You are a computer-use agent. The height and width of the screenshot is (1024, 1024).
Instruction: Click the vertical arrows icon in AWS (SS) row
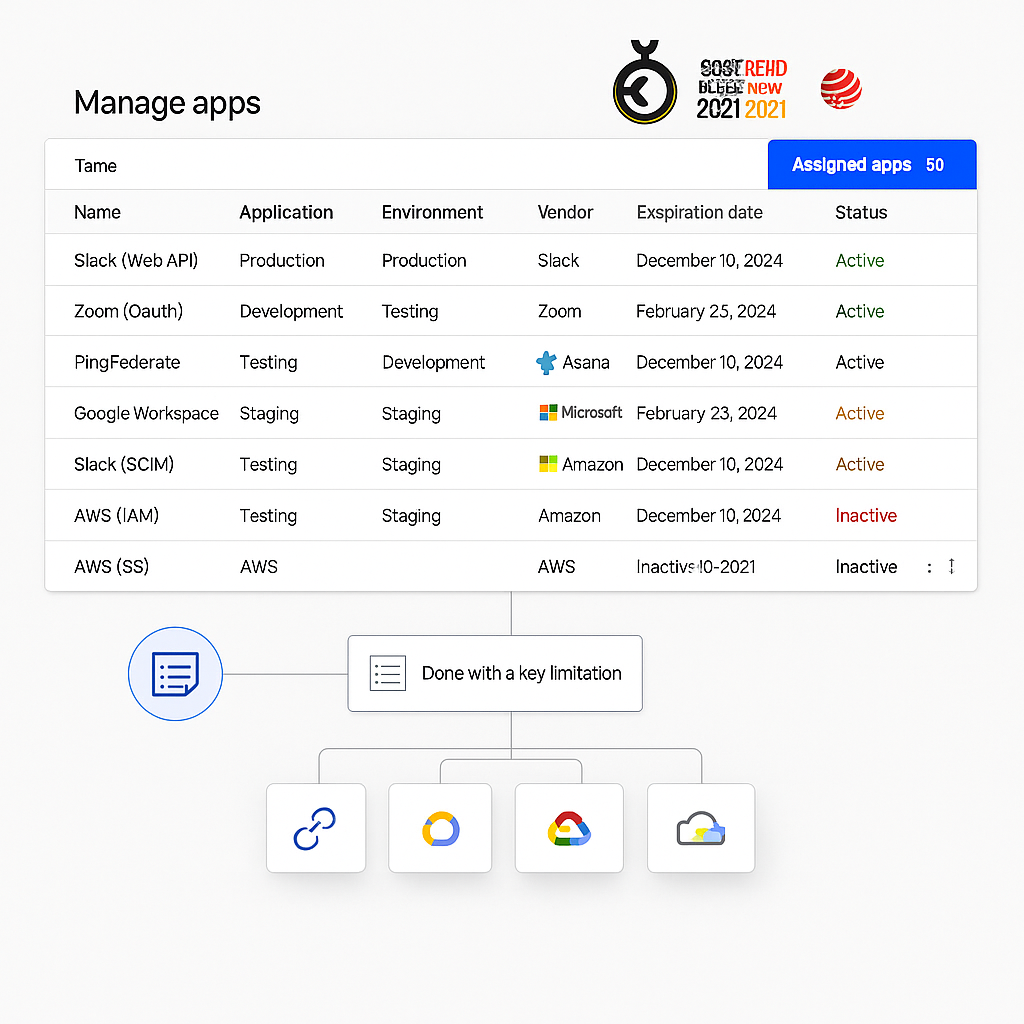click(x=952, y=566)
